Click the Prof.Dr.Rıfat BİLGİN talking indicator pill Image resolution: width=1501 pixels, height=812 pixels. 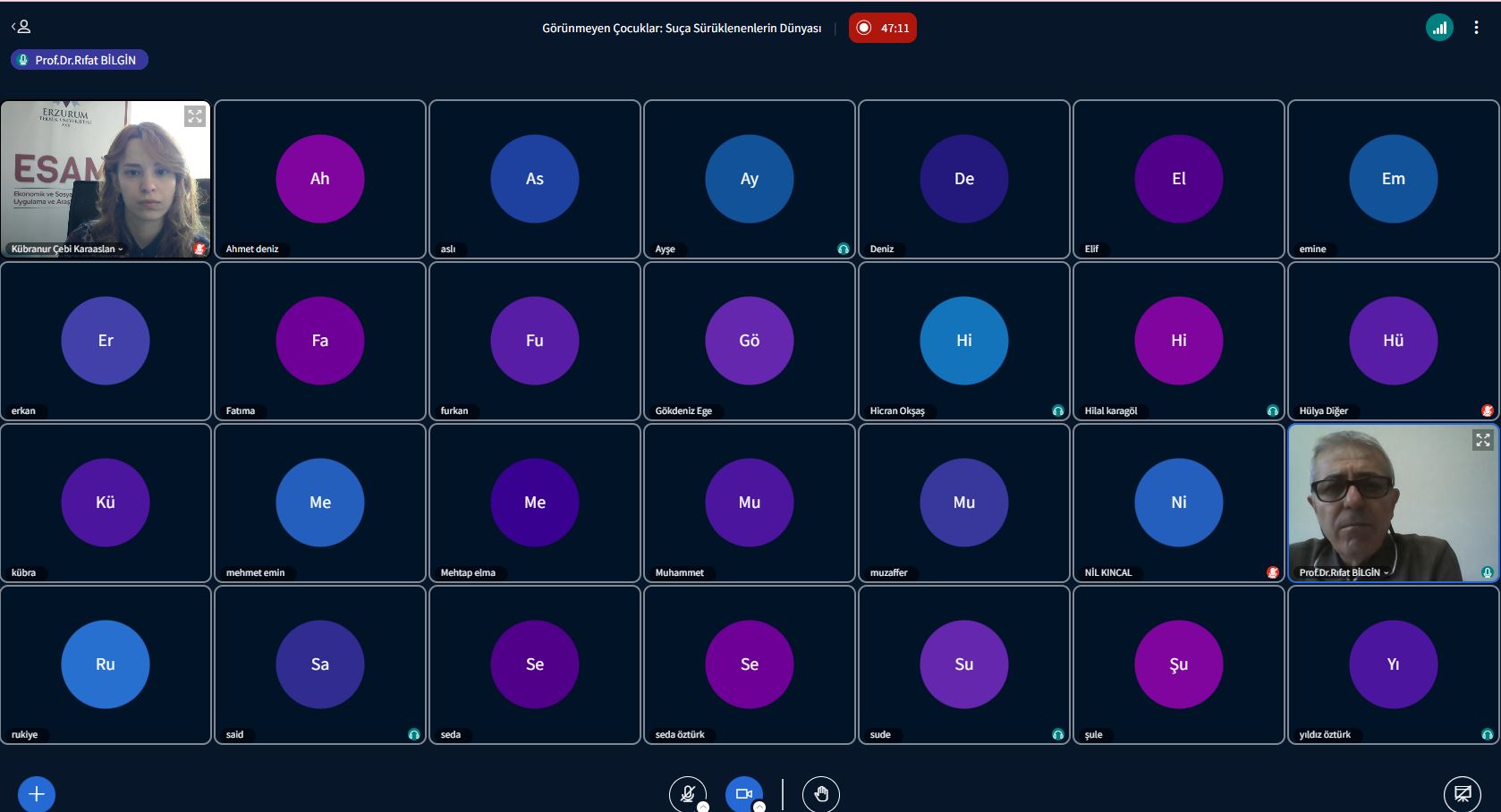click(x=79, y=60)
